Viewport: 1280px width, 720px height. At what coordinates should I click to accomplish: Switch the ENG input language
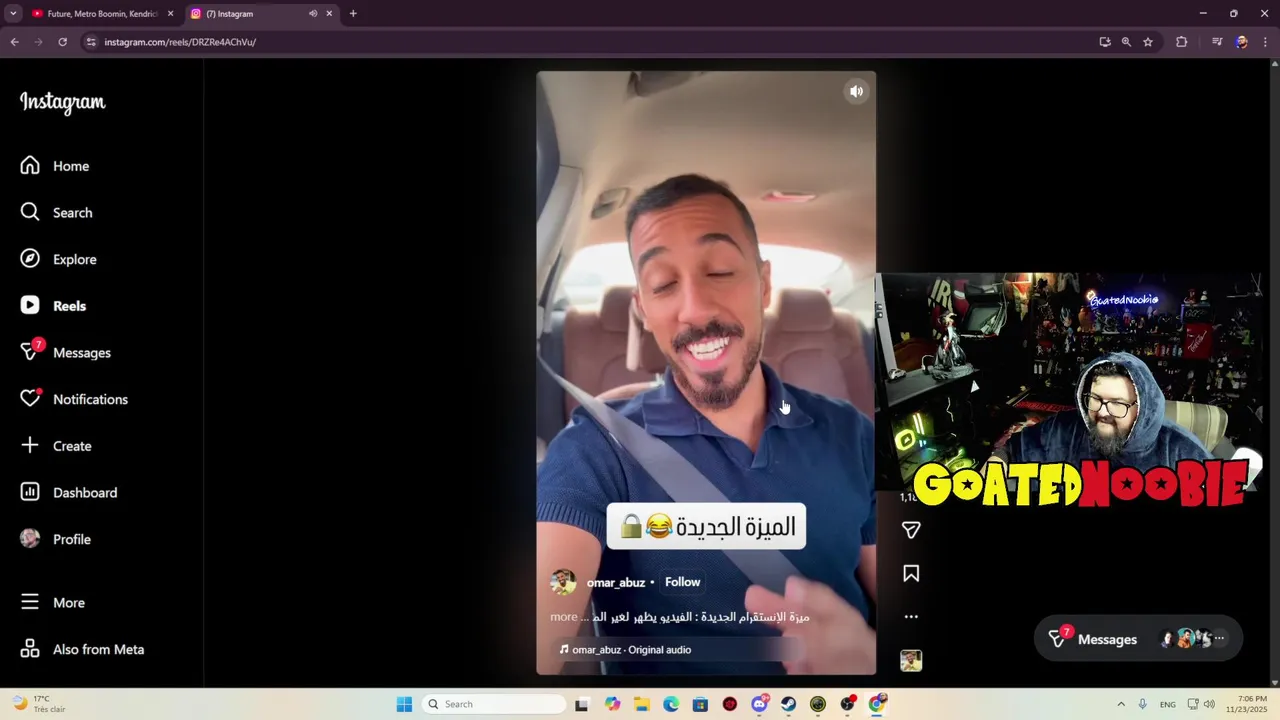[x=1168, y=704]
